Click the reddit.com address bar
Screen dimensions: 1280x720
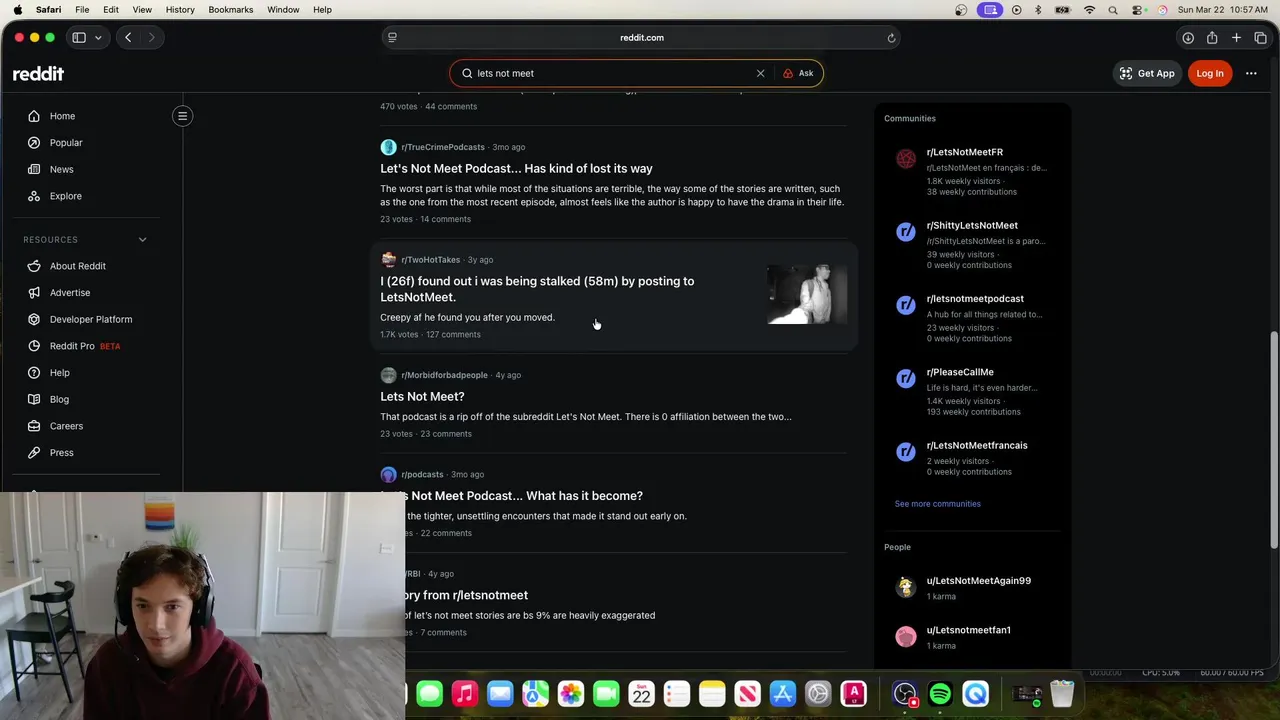point(641,37)
